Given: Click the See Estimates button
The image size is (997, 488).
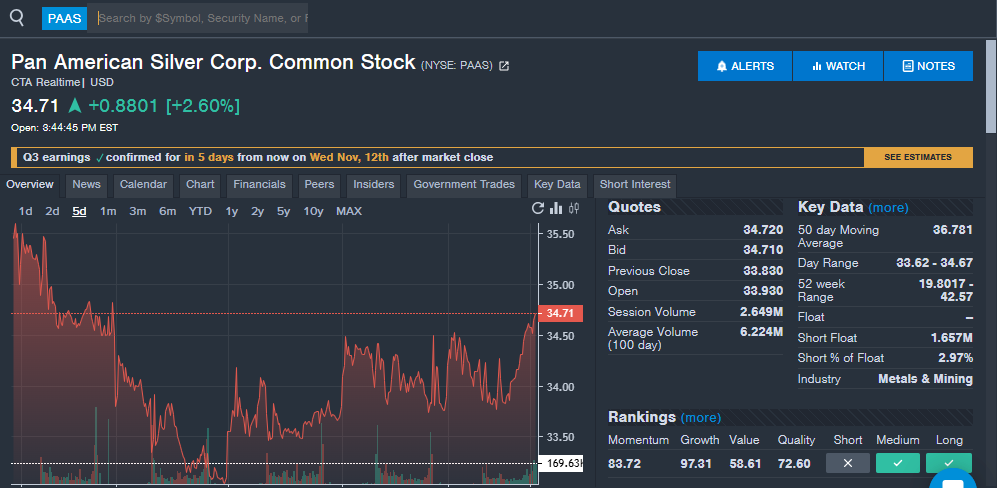Looking at the screenshot, I should [918, 157].
